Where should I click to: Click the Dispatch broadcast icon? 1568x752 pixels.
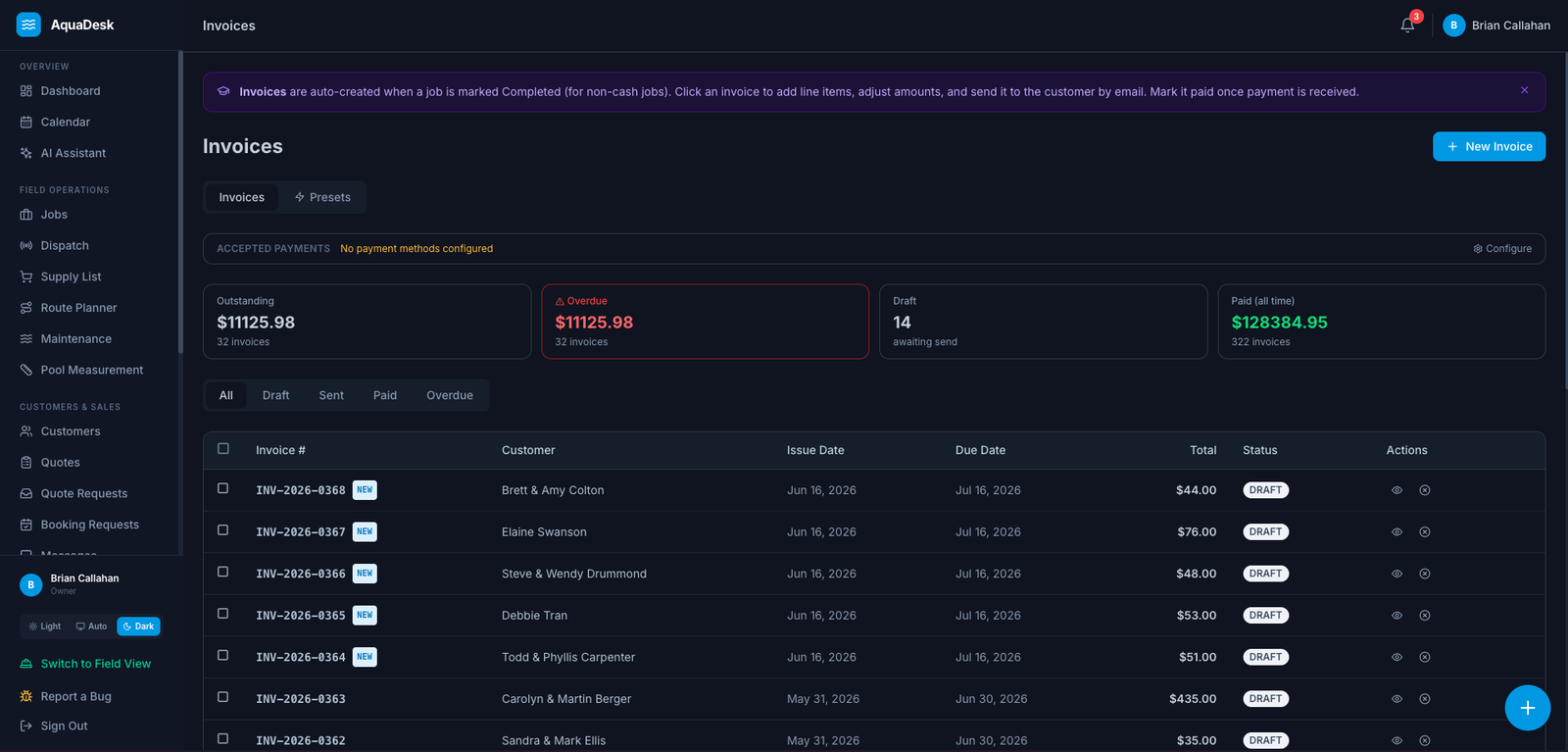pyautogui.click(x=26, y=246)
